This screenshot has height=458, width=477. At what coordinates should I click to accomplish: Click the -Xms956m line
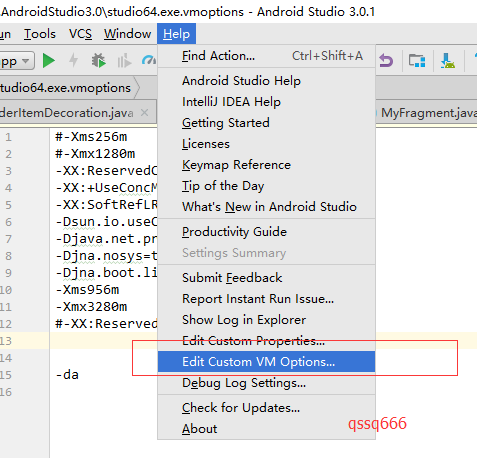click(x=87, y=290)
